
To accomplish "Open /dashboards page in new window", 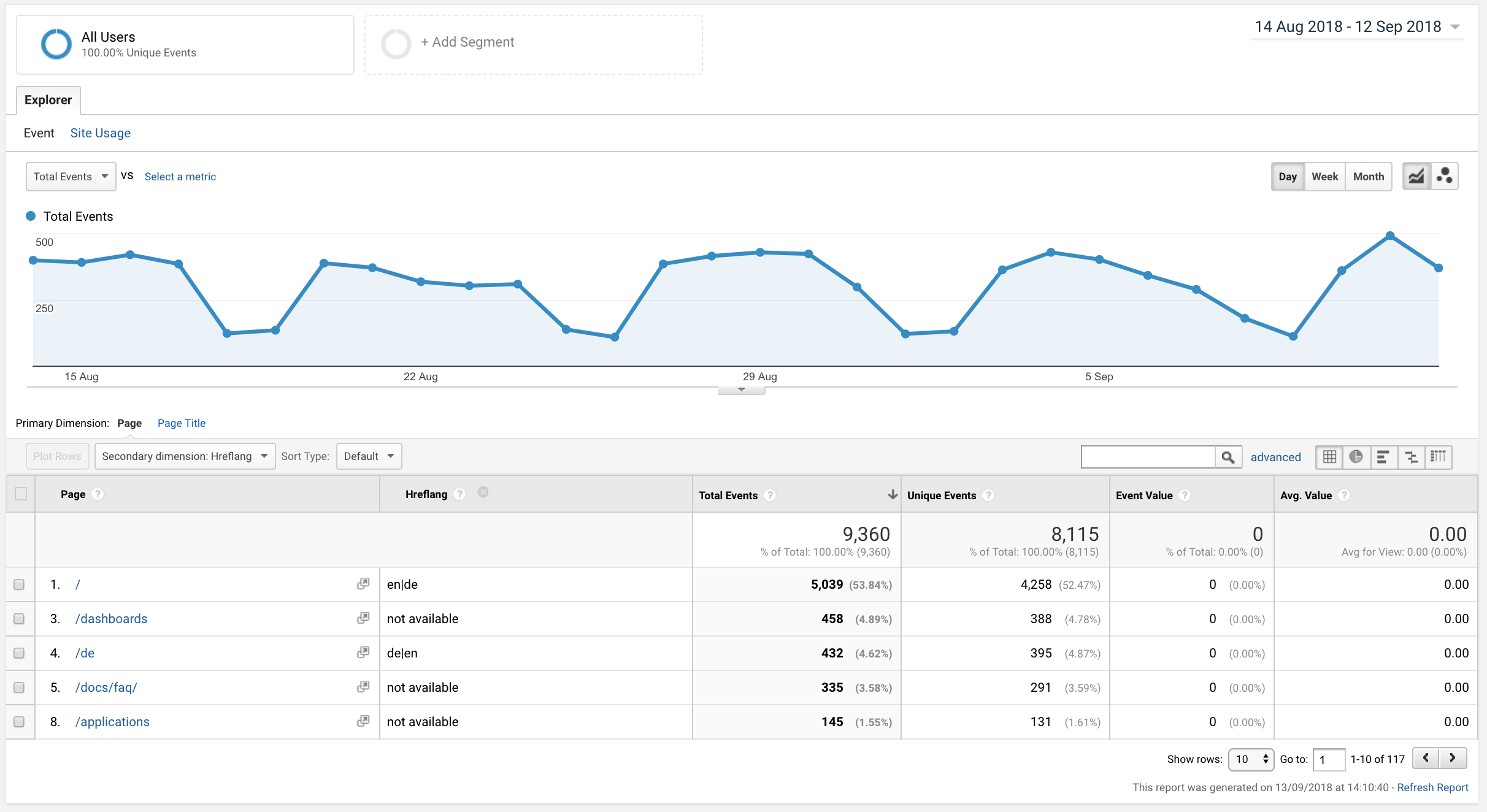I will coord(363,618).
